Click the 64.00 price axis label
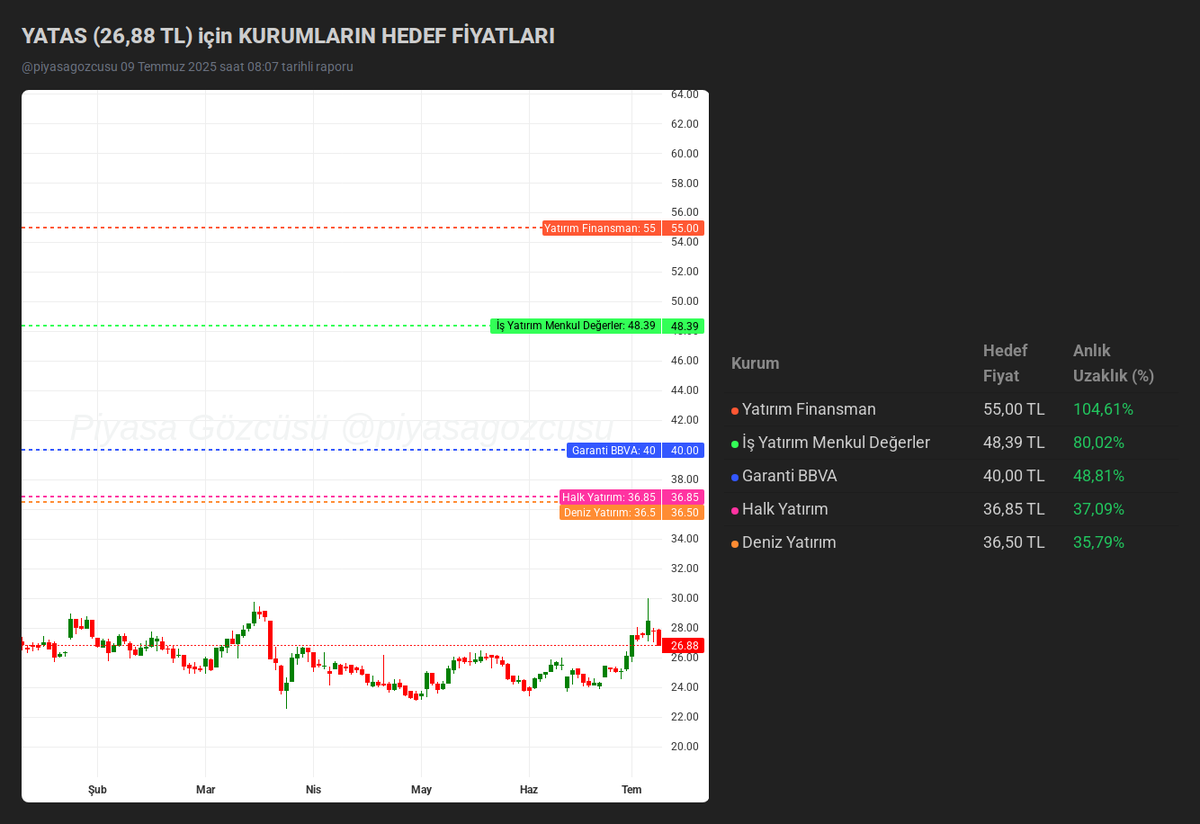1200x824 pixels. tap(684, 94)
